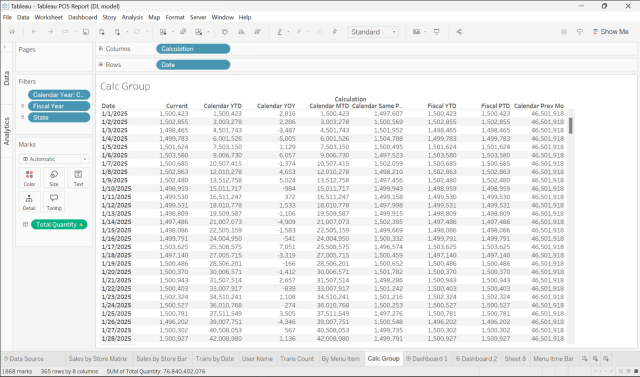Viewport: 640px width, 377px height.
Task: Open the Highlight dropdown arrow
Action: (x=288, y=32)
